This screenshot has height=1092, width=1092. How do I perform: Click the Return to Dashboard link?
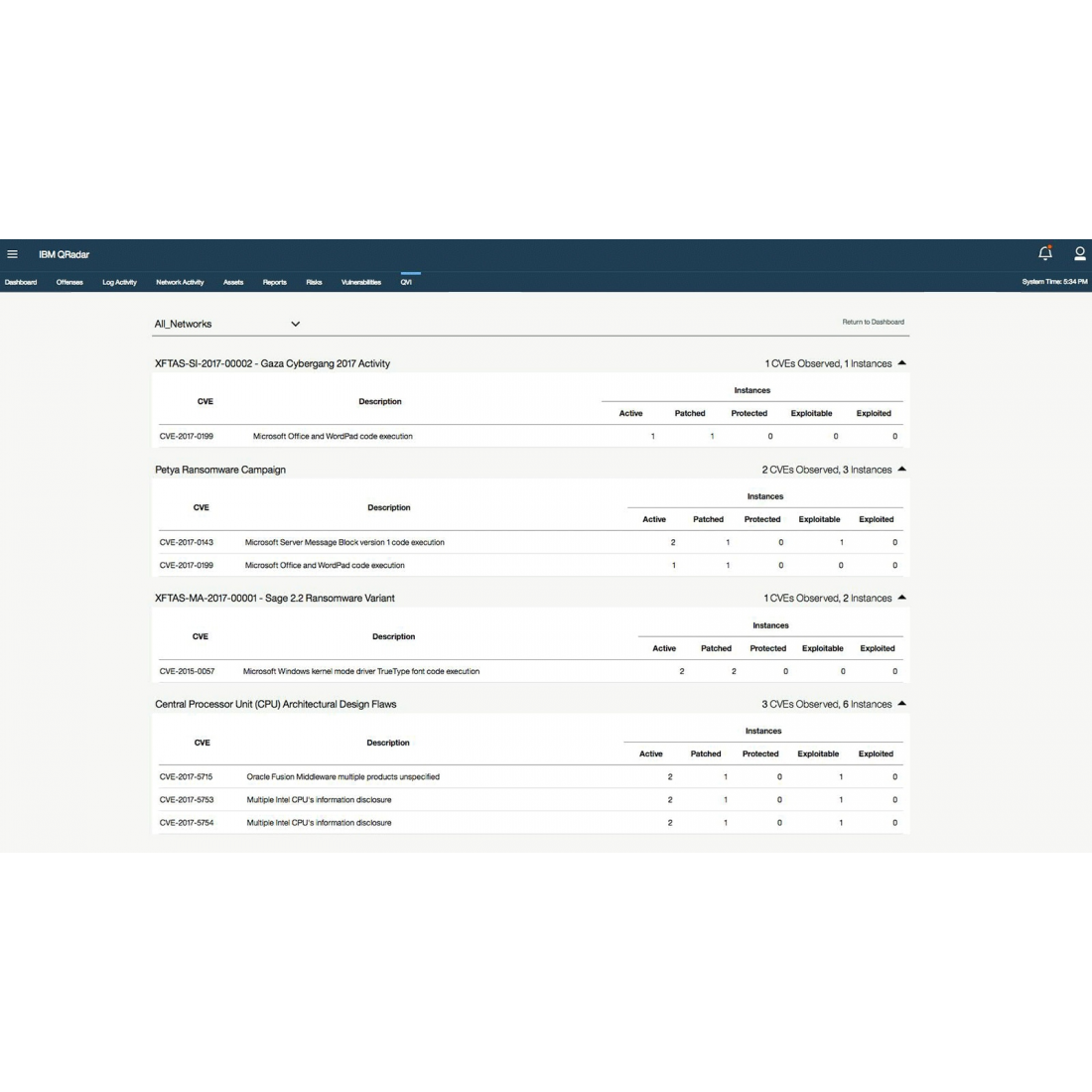873,322
